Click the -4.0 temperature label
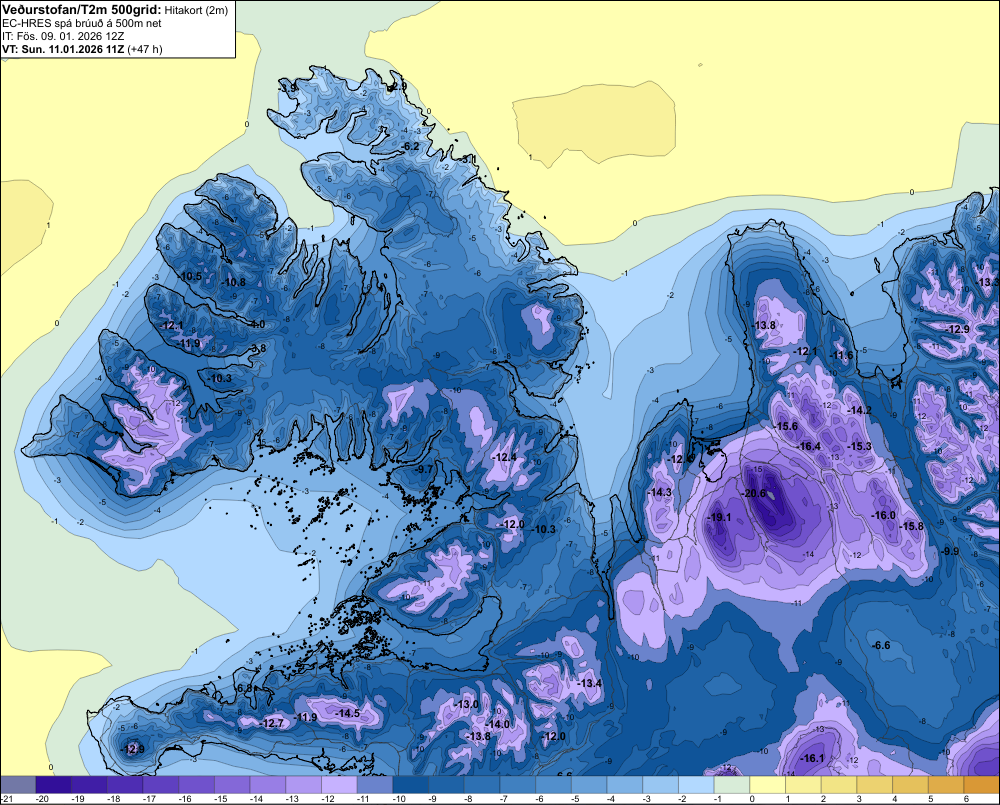Image resolution: width=1000 pixels, height=805 pixels. click(257, 325)
